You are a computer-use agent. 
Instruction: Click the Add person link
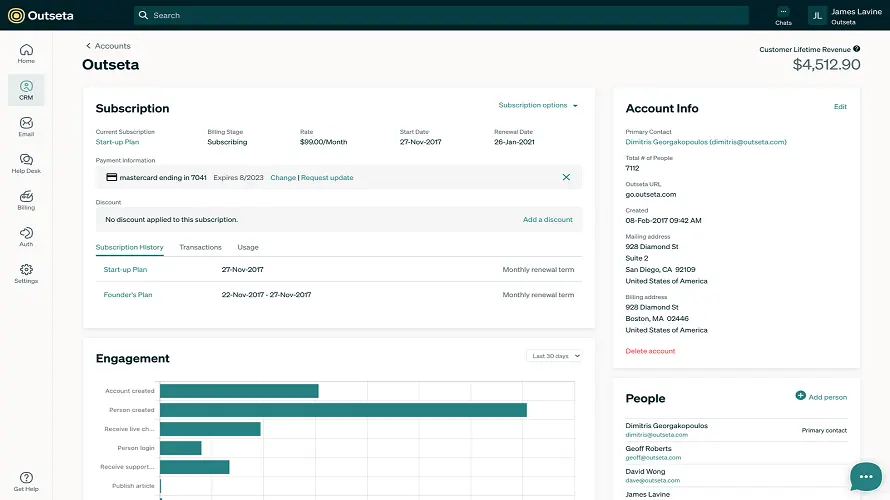click(828, 397)
